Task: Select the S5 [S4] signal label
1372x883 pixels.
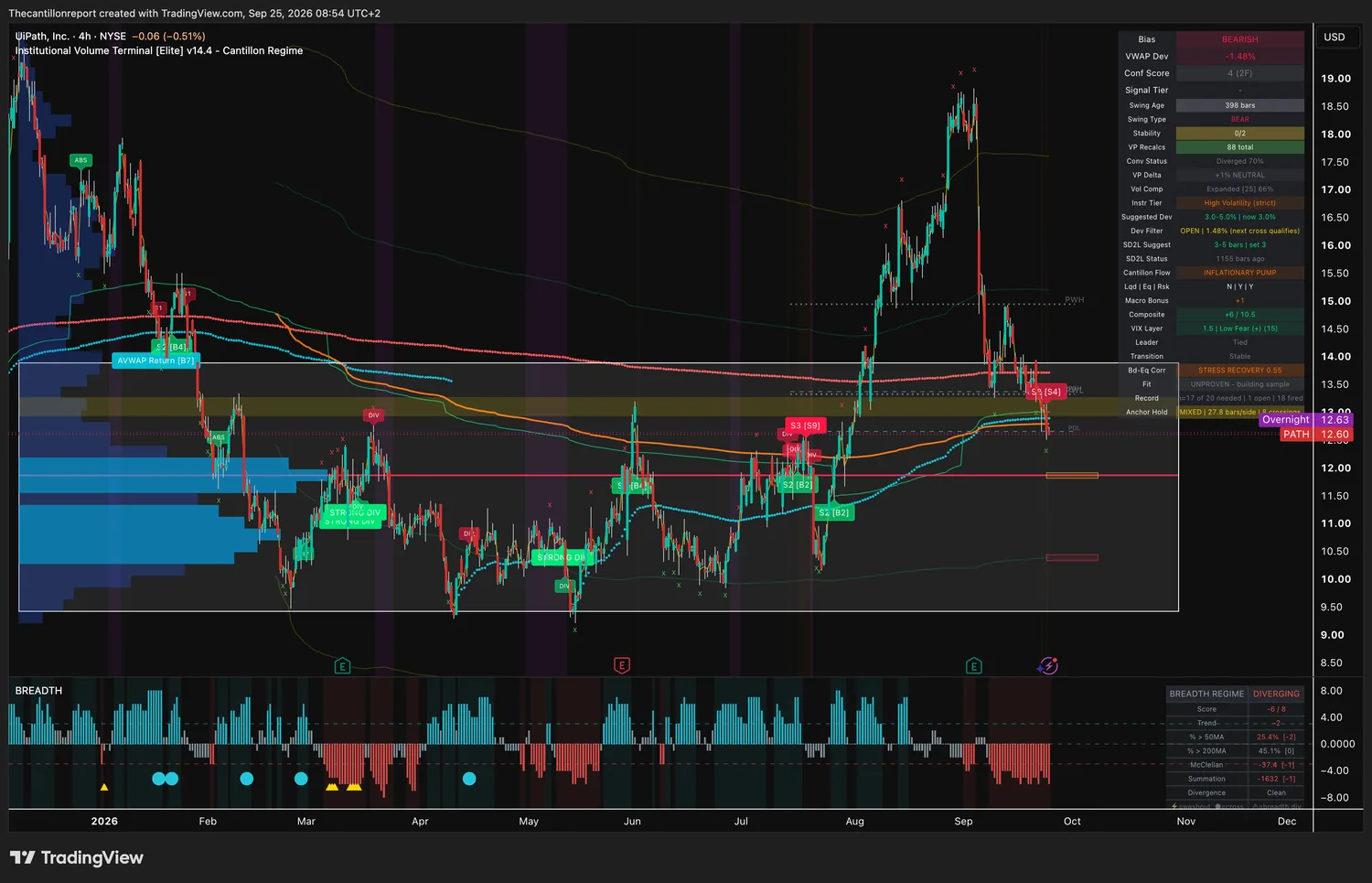Action: (x=1046, y=392)
